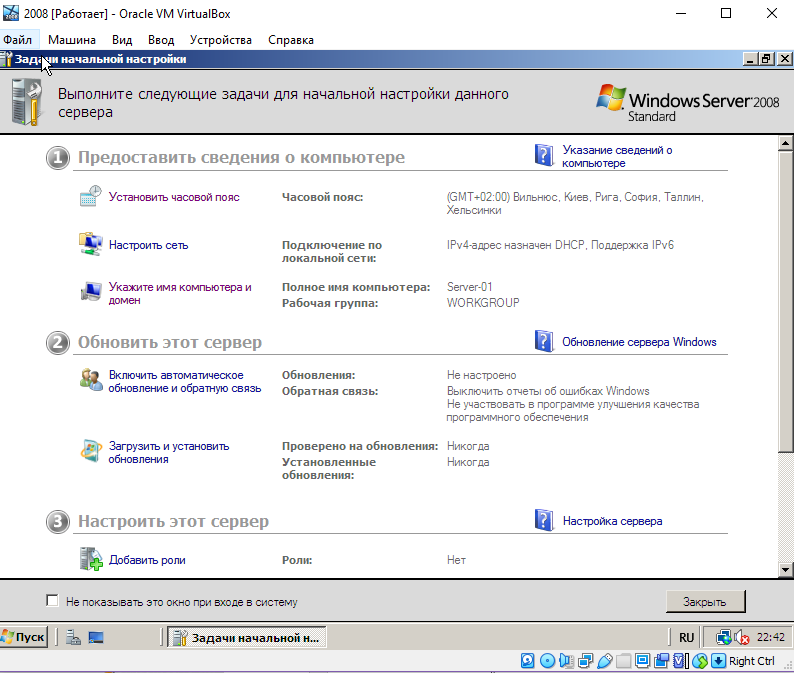Open the Вид menu

[x=122, y=39]
